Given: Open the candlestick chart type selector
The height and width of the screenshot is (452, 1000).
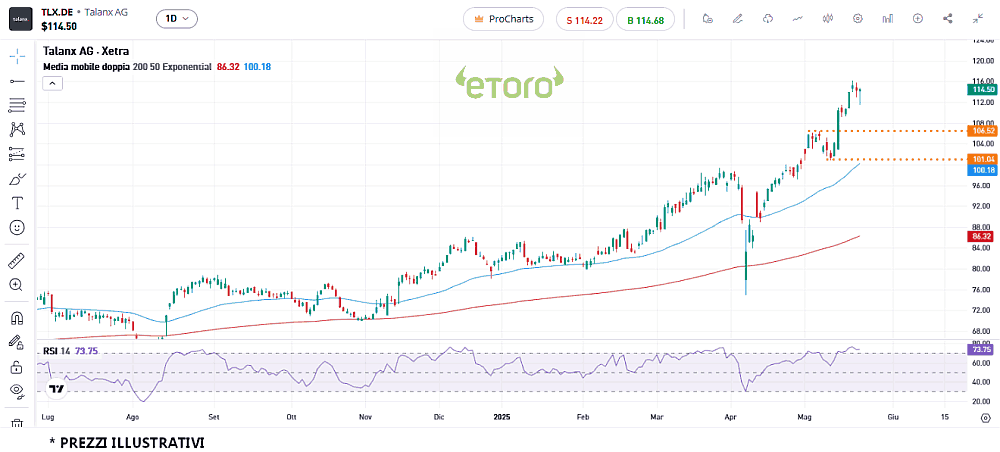Looking at the screenshot, I should click(x=828, y=19).
